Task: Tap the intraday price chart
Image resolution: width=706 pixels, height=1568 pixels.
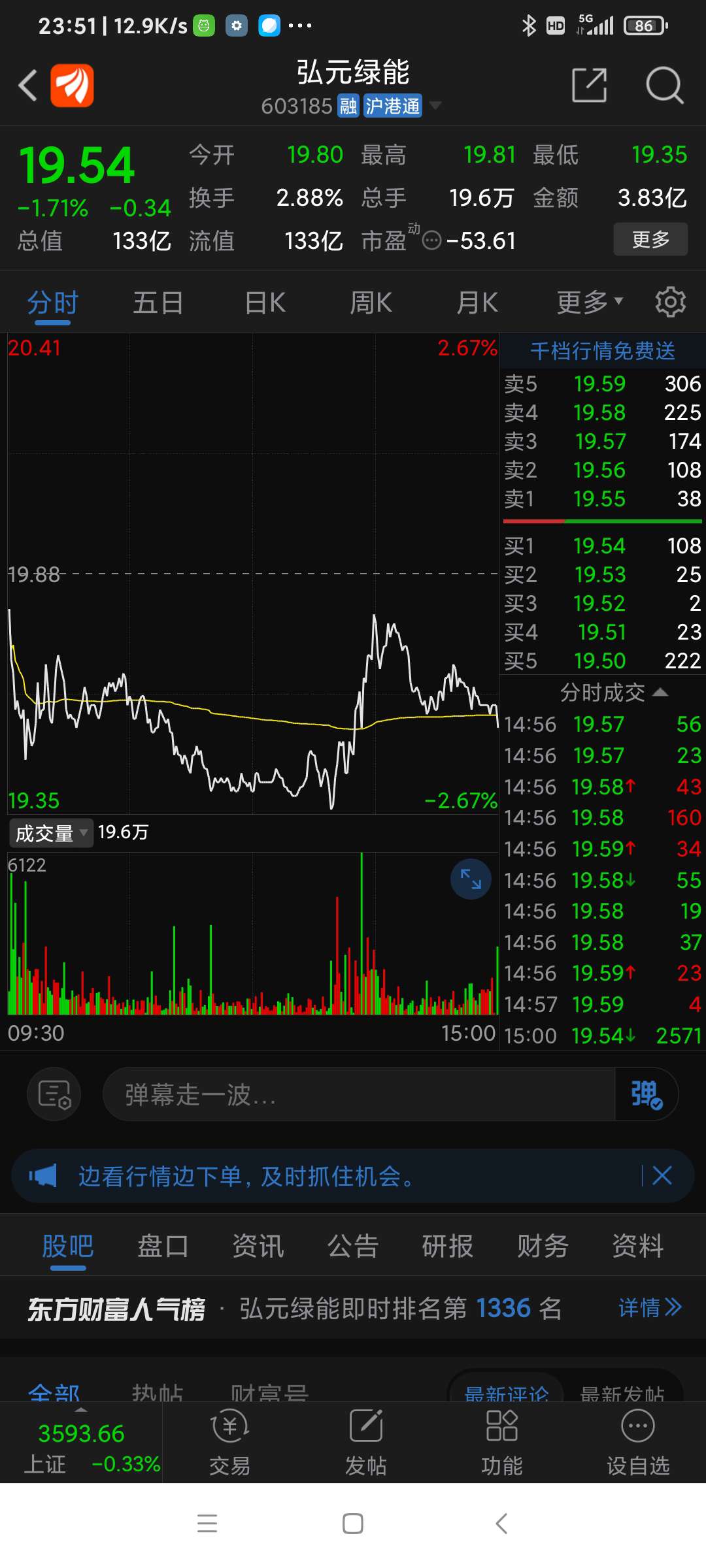Action: point(252,574)
